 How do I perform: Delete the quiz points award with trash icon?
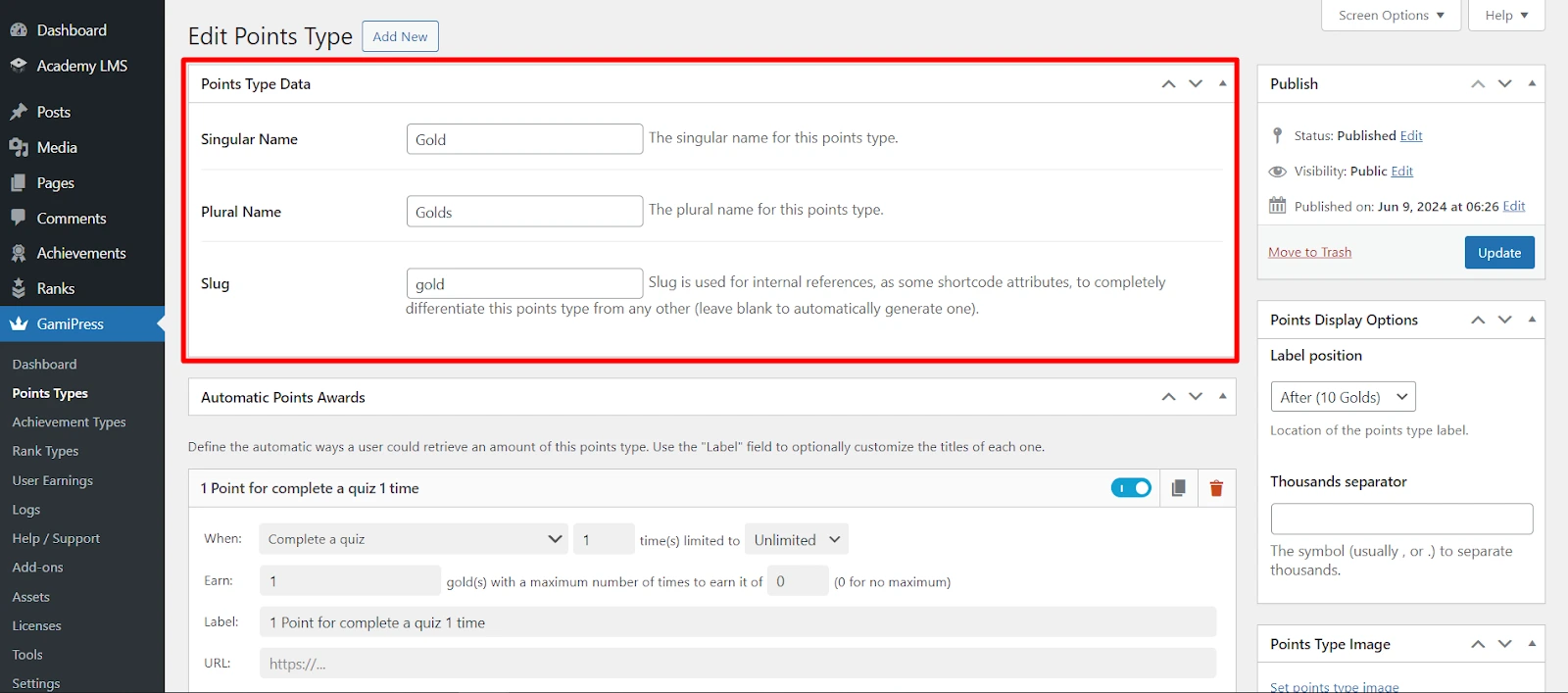pos(1216,488)
